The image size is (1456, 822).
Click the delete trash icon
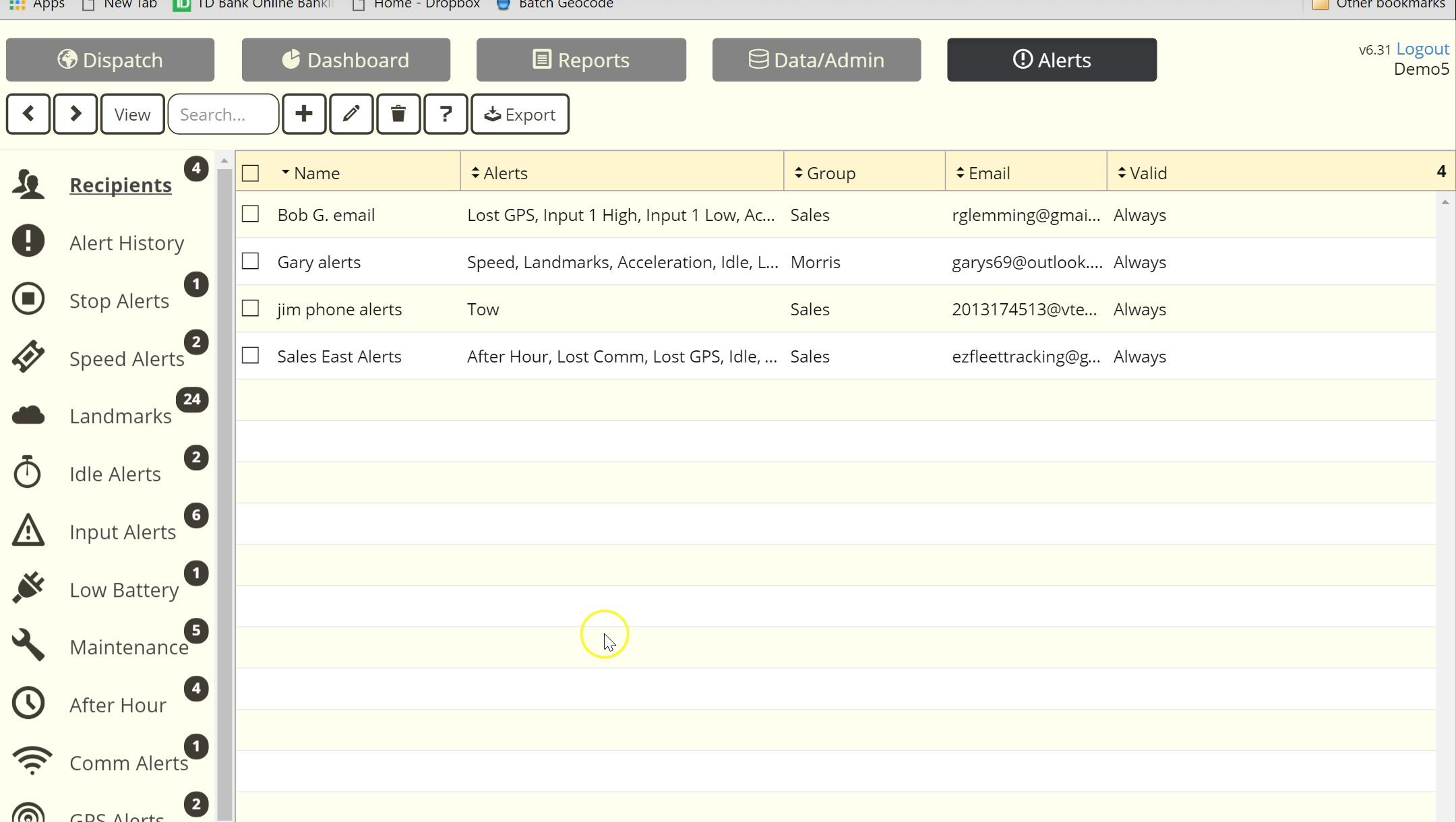[x=398, y=114]
